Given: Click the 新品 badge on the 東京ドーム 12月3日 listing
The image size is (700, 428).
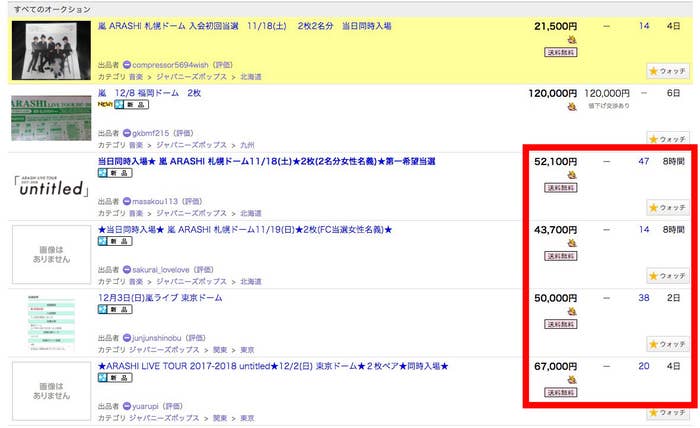Looking at the screenshot, I should pyautogui.click(x=115, y=309).
